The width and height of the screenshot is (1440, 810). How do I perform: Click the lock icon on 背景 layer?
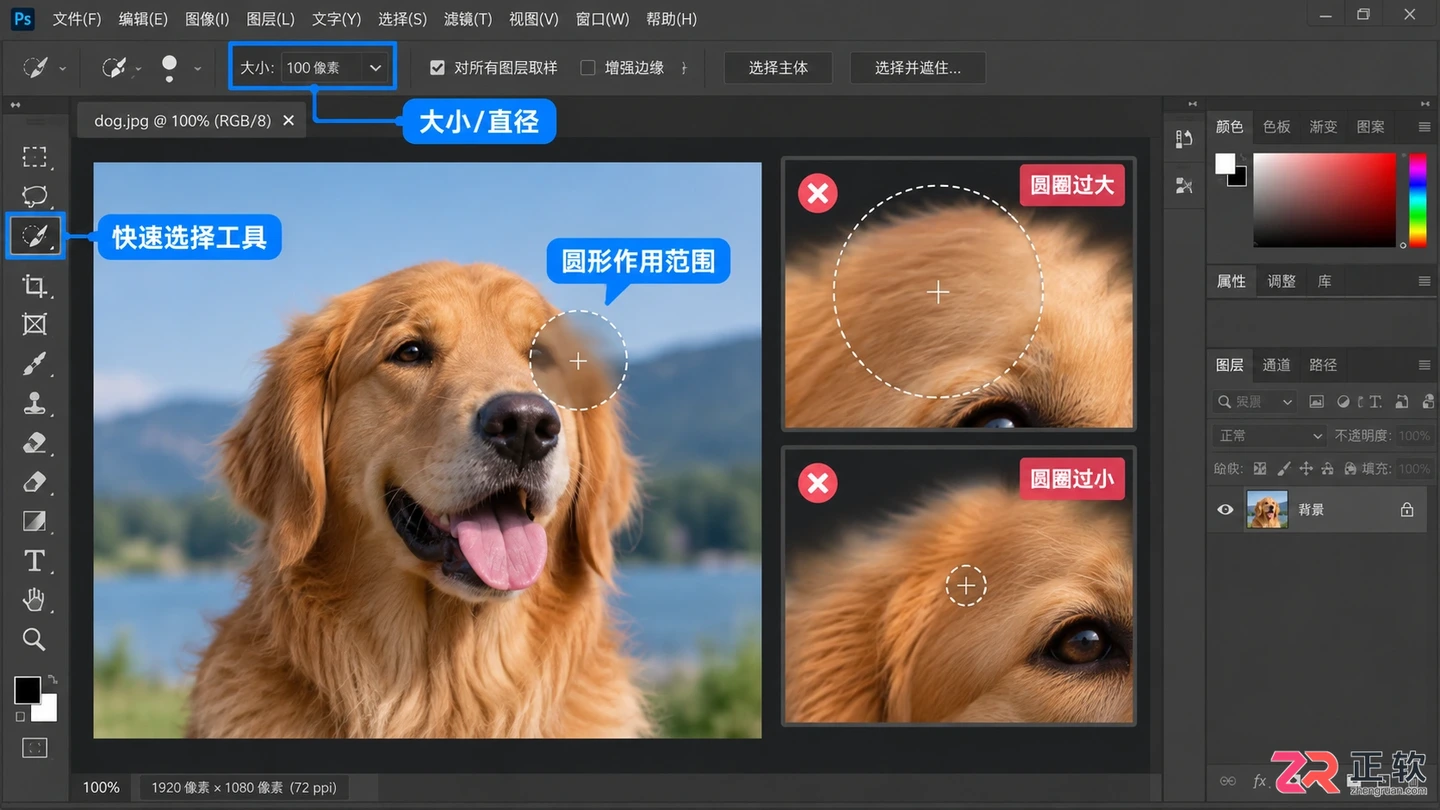[1407, 510]
